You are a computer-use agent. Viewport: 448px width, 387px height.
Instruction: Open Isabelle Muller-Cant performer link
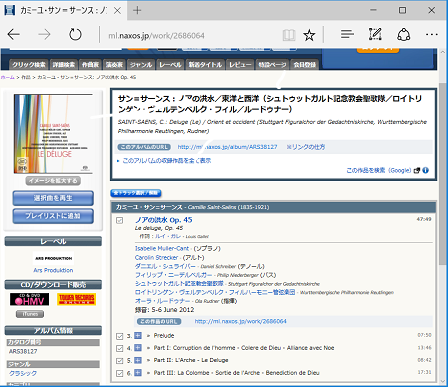[x=162, y=248]
